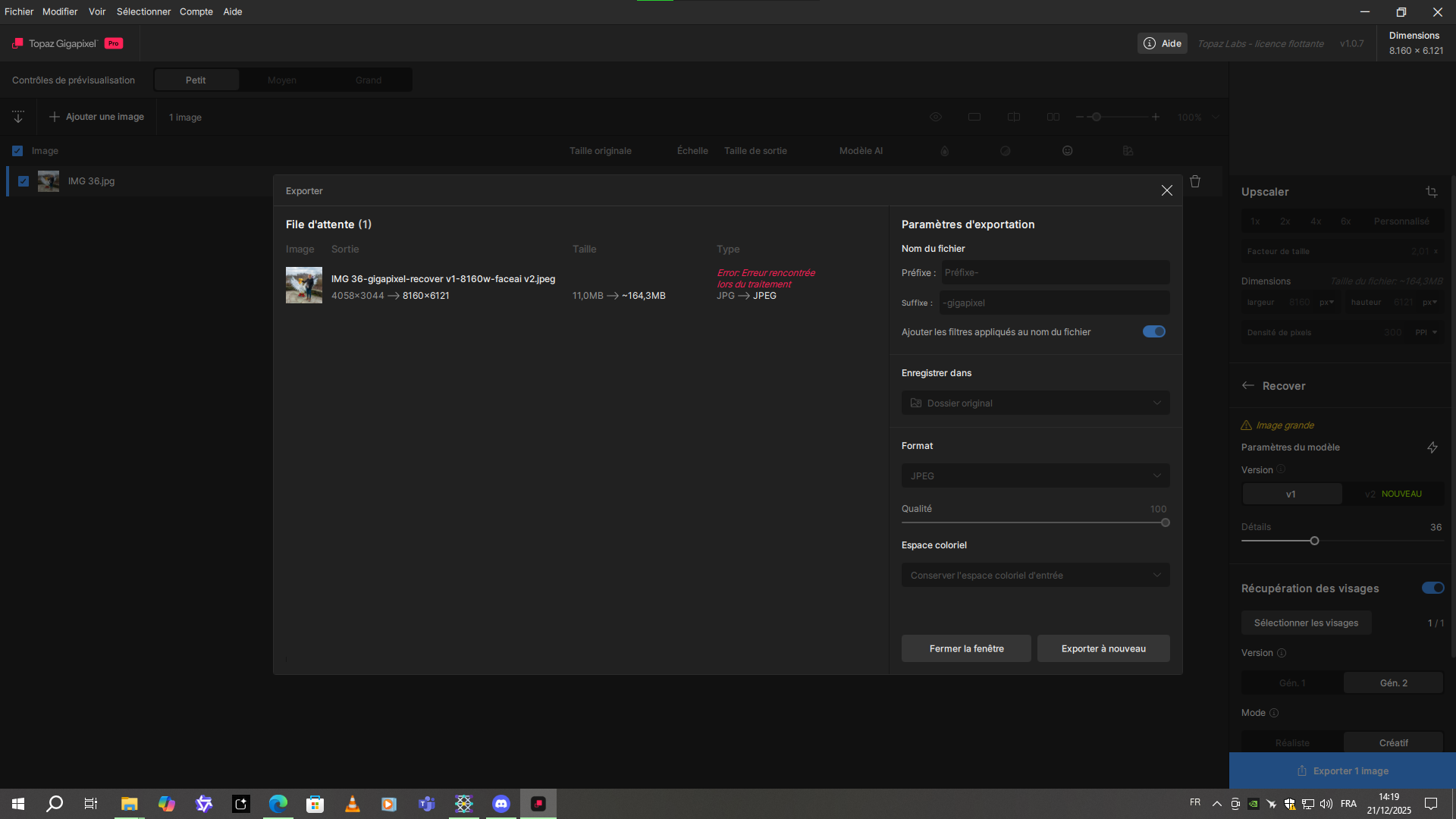1456x819 pixels.
Task: Click the face recovery column icon
Action: 1067,151
